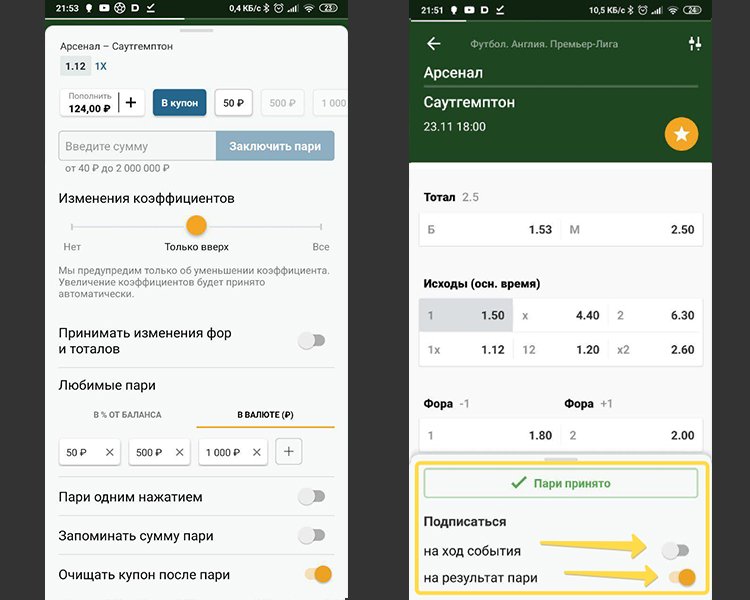This screenshot has height=600, width=750.
Task: Tap 'Арсенал – Саутгемптон' coupon event title
Action: [x=116, y=46]
